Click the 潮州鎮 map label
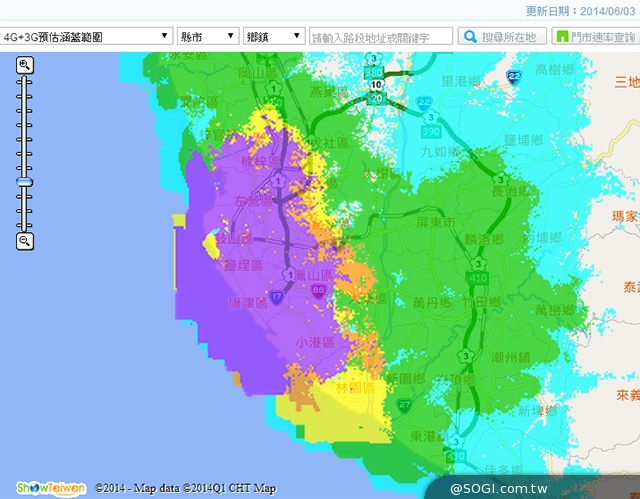Screen dimensions: 640x499 click(x=511, y=357)
